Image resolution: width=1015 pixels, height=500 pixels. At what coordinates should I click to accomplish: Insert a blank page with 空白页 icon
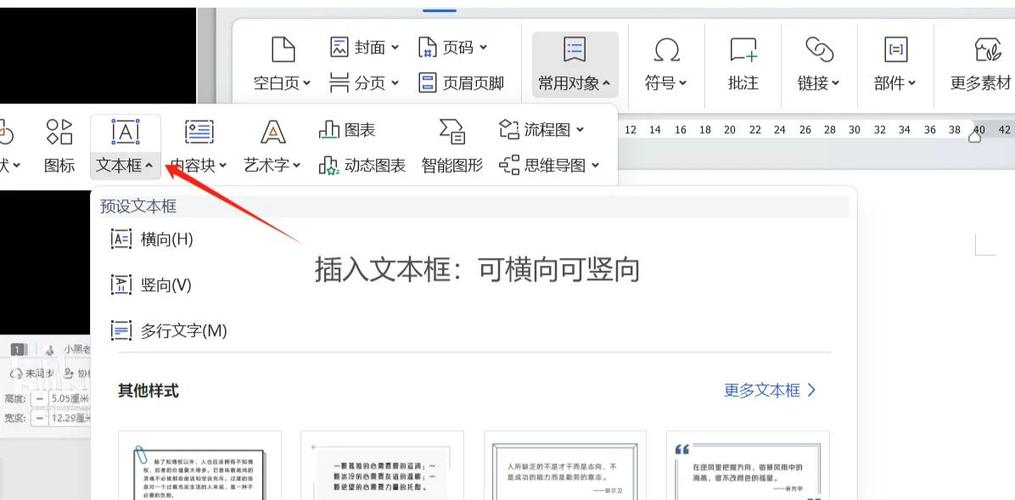point(282,51)
